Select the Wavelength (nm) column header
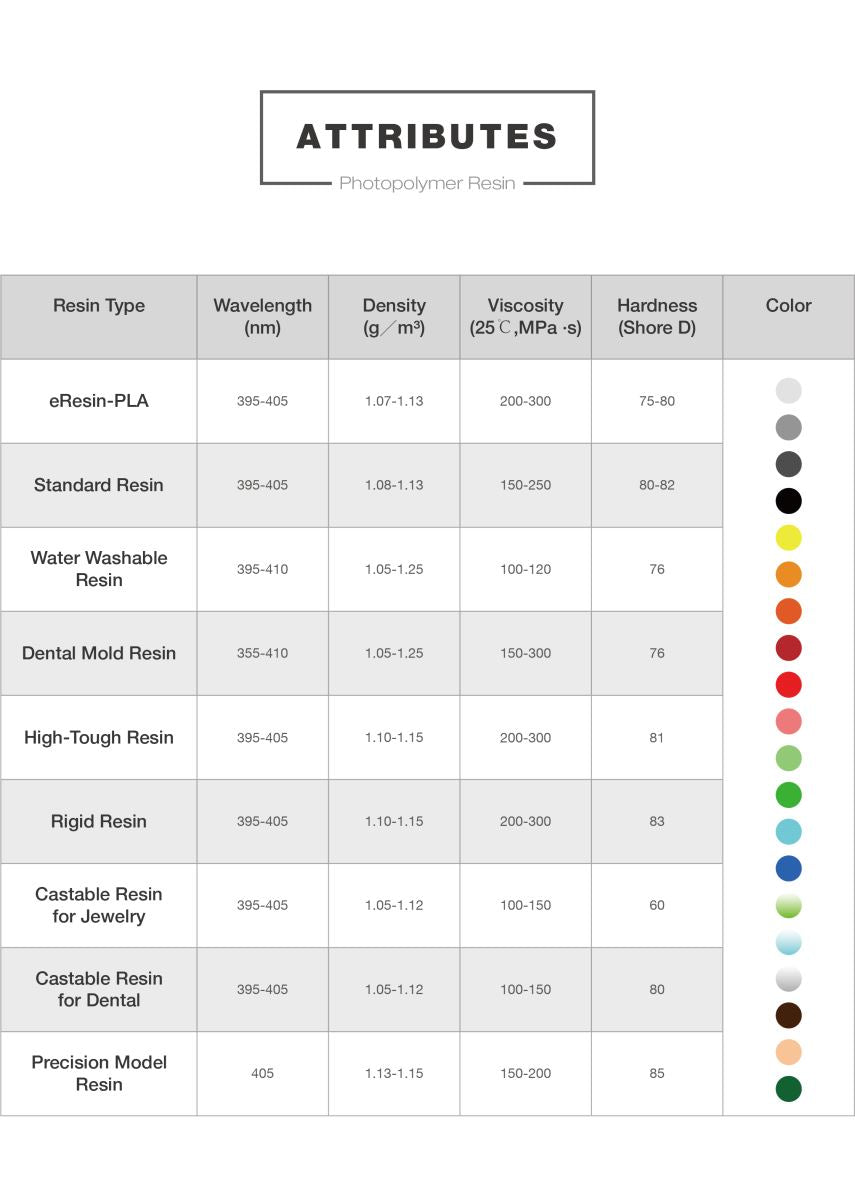 coord(262,317)
